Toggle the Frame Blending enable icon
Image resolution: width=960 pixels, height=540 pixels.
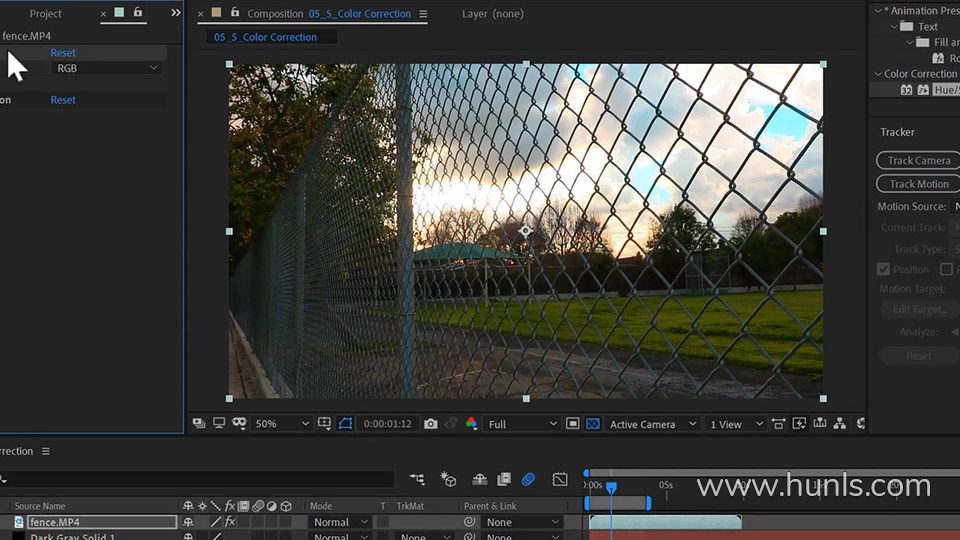(504, 479)
